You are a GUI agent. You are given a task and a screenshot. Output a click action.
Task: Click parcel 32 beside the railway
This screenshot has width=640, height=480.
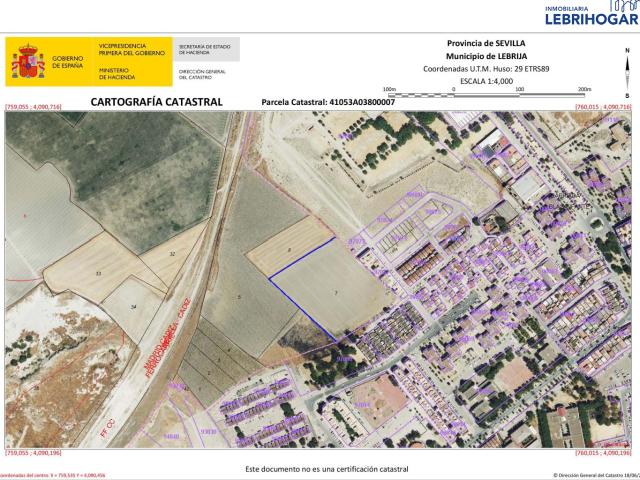click(172, 255)
